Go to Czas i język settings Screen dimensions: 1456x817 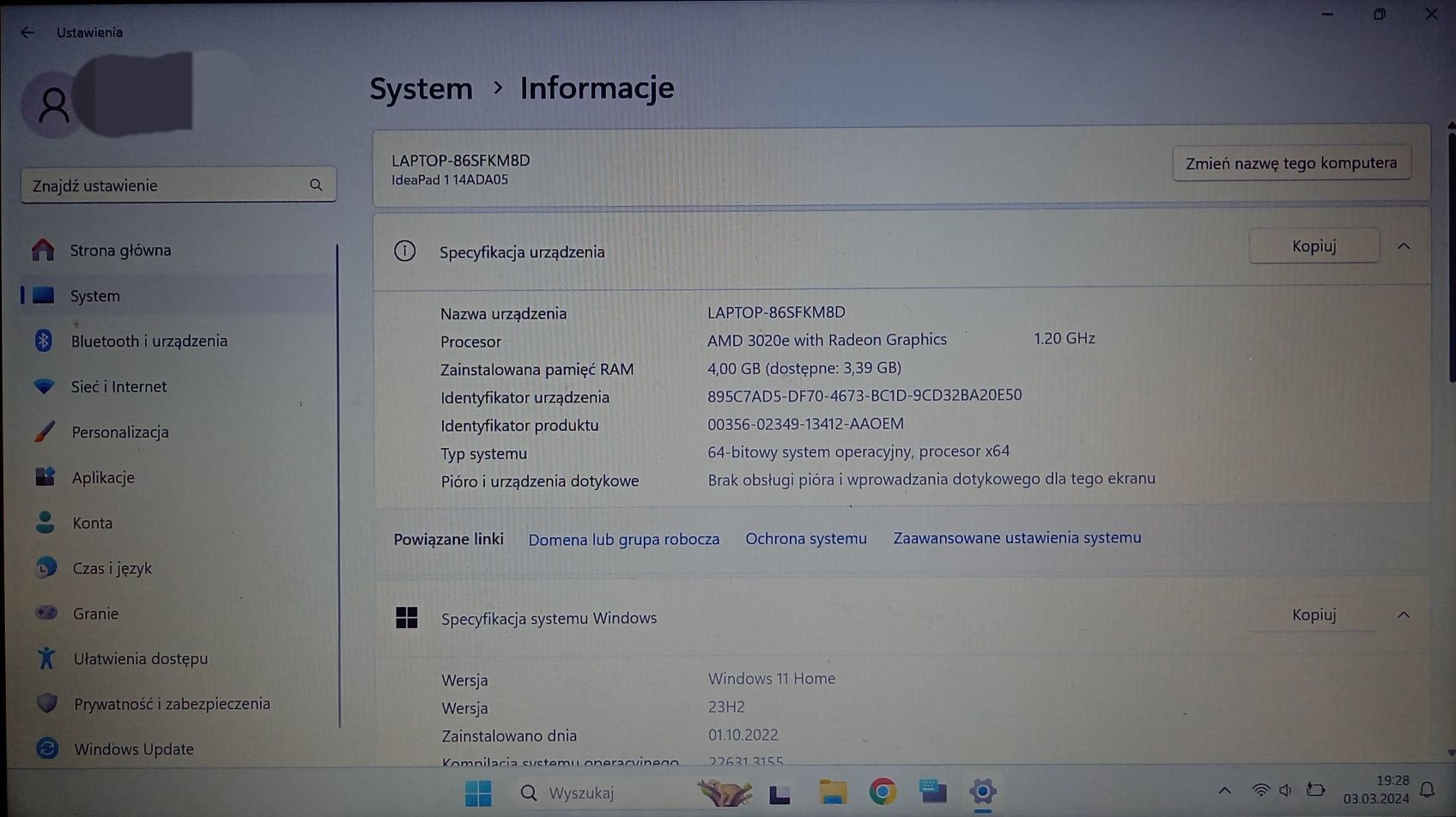click(112, 568)
